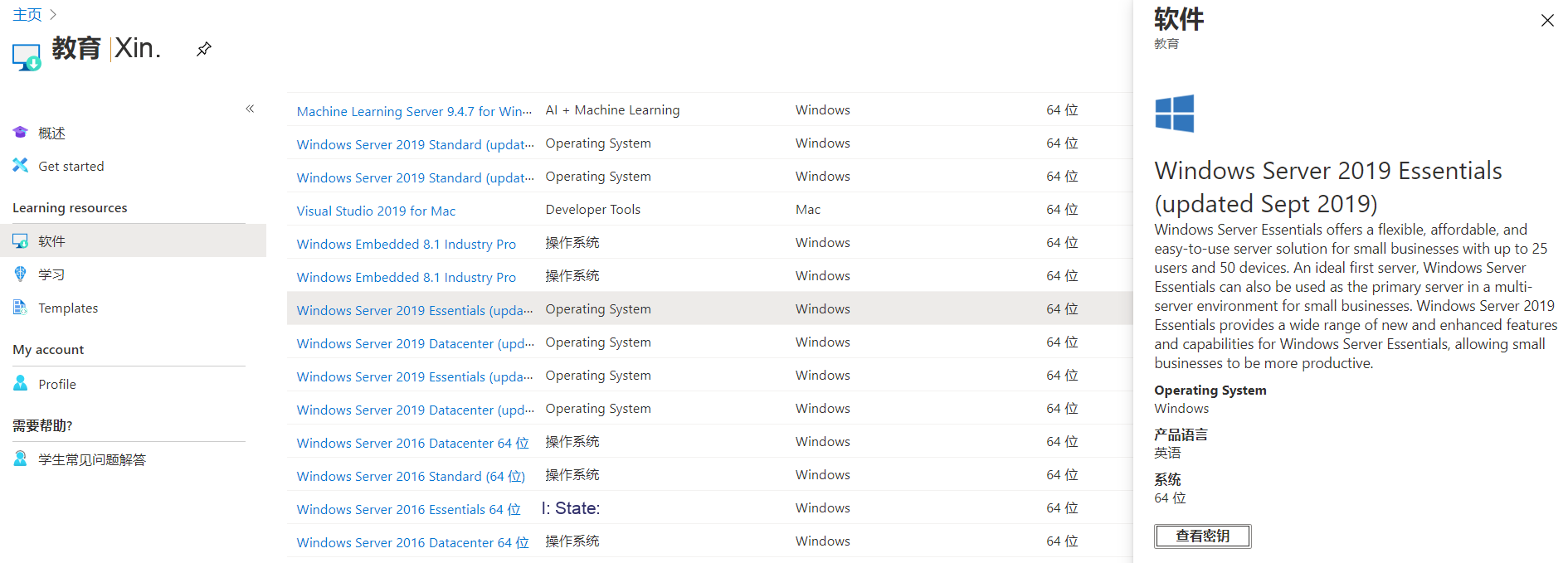Click the 'Learning resources' section heading
The width and height of the screenshot is (1568, 563).
tap(70, 207)
